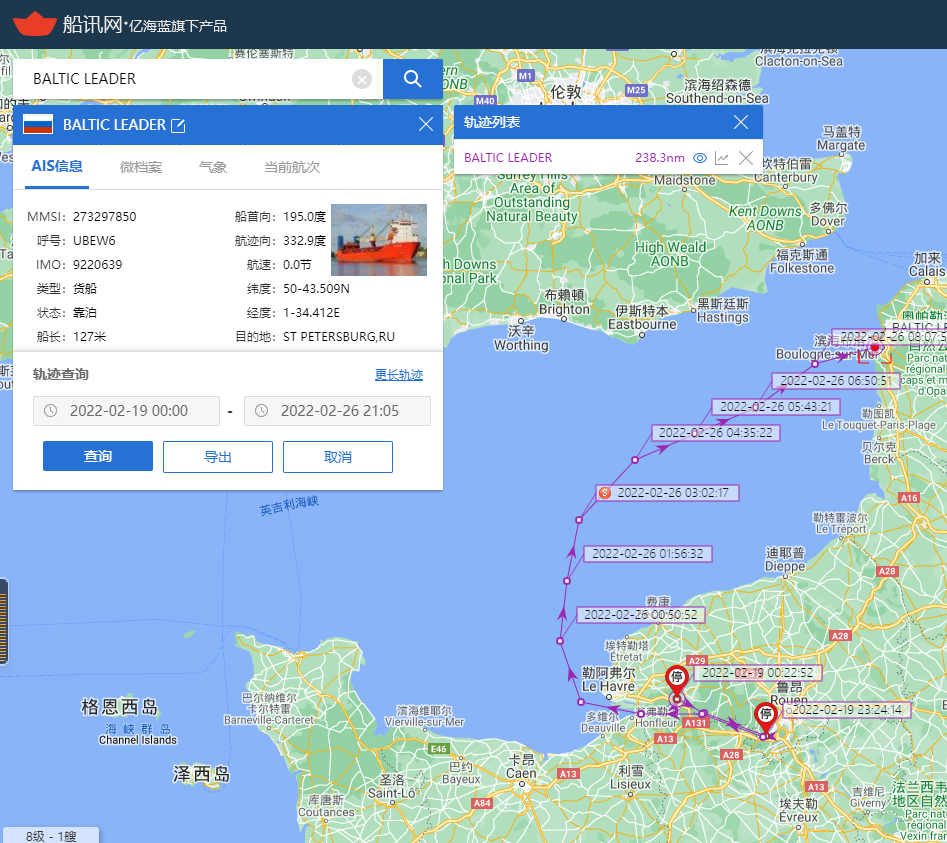Open the end date picker 2022-02-26 21:05
947x843 pixels.
pyautogui.click(x=337, y=411)
